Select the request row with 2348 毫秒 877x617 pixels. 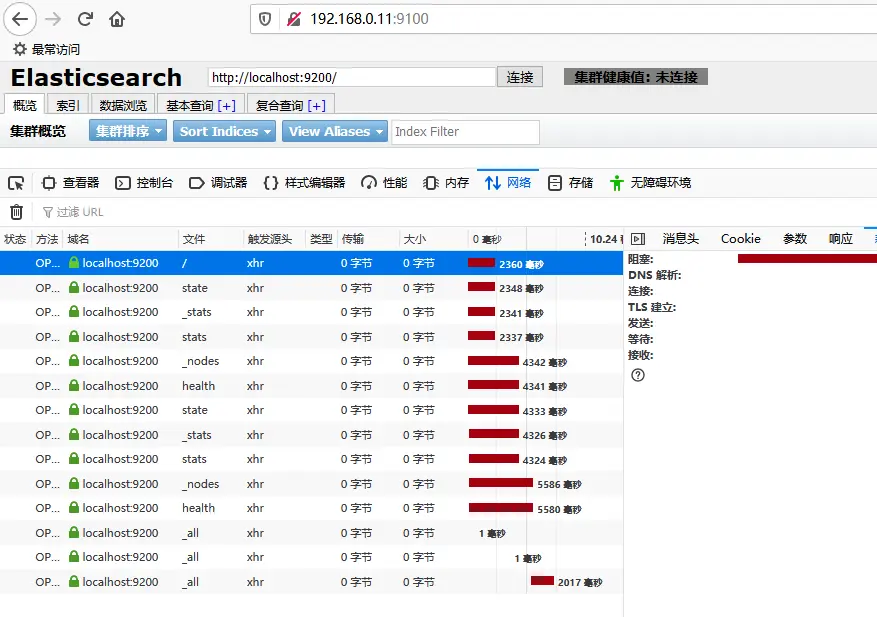click(x=312, y=288)
